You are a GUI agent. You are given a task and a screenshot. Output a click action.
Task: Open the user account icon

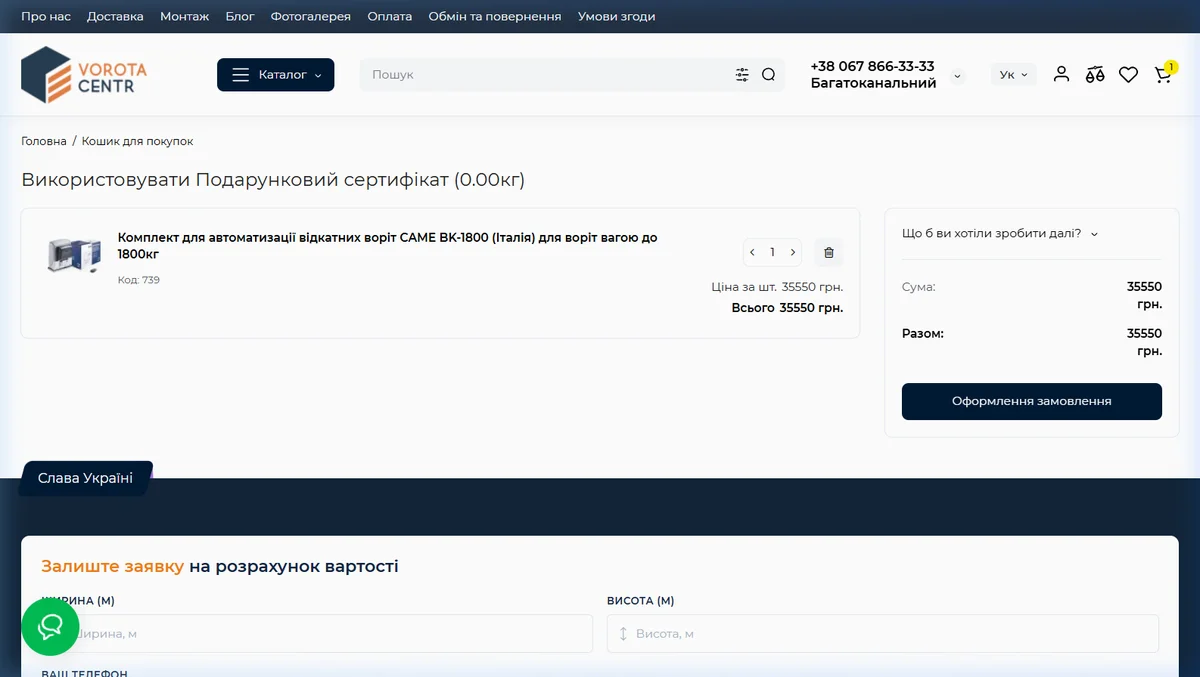(1062, 74)
